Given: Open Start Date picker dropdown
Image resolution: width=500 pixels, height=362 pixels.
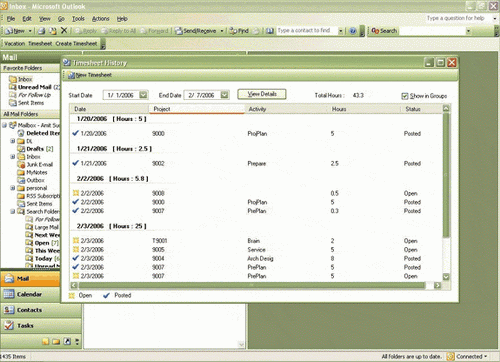Looking at the screenshot, I should click(143, 95).
